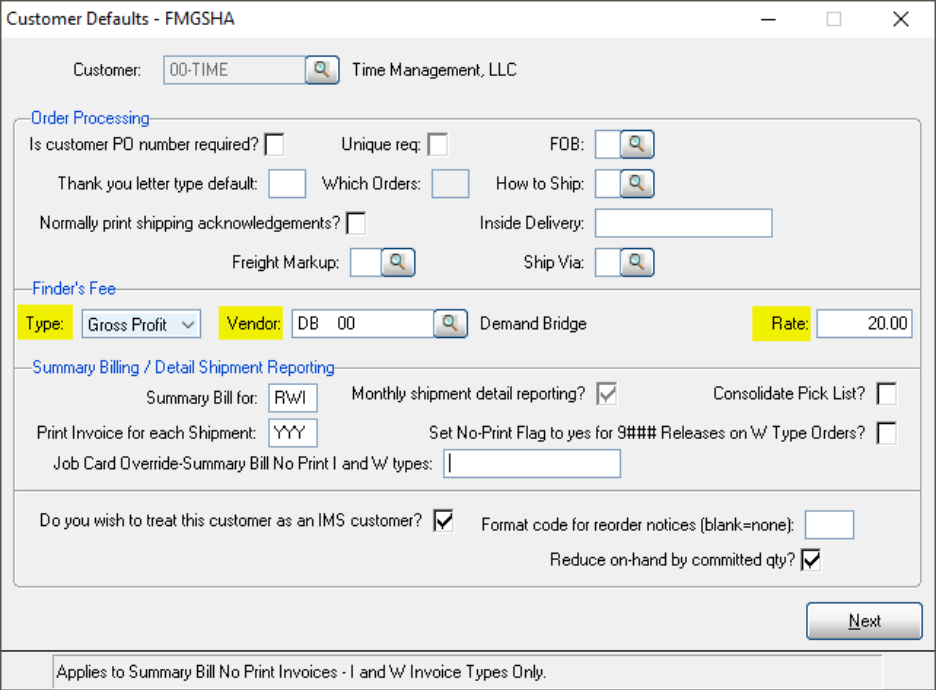Click the Ship Via input field

608,263
